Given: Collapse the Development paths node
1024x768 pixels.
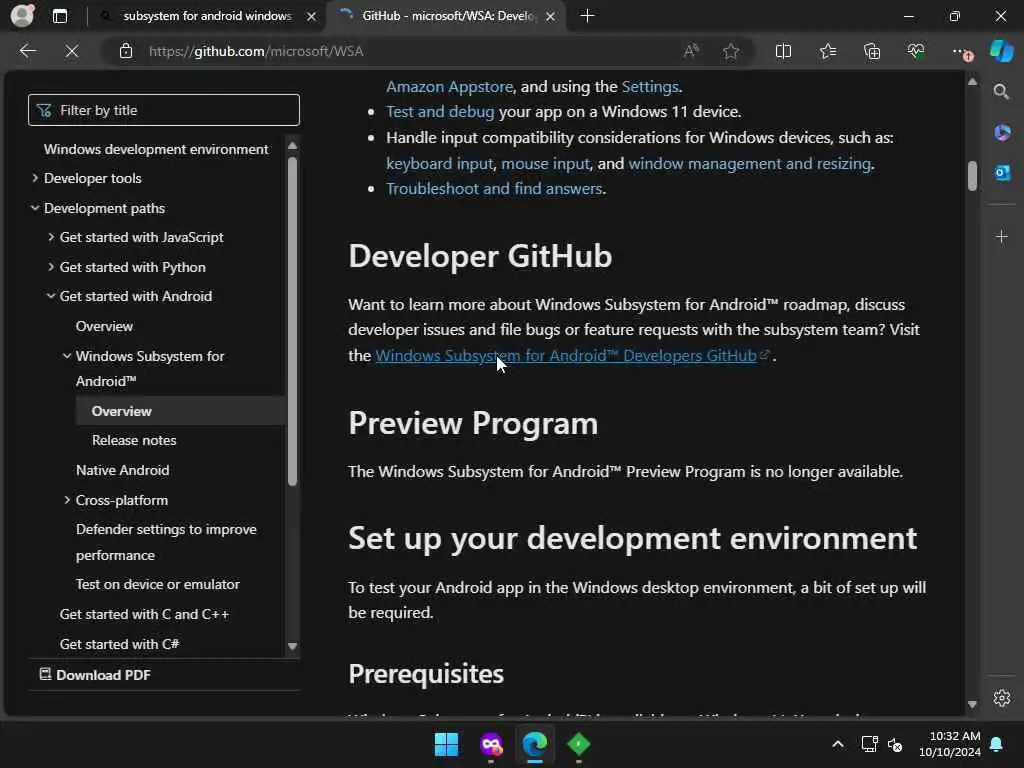Looking at the screenshot, I should tap(35, 208).
